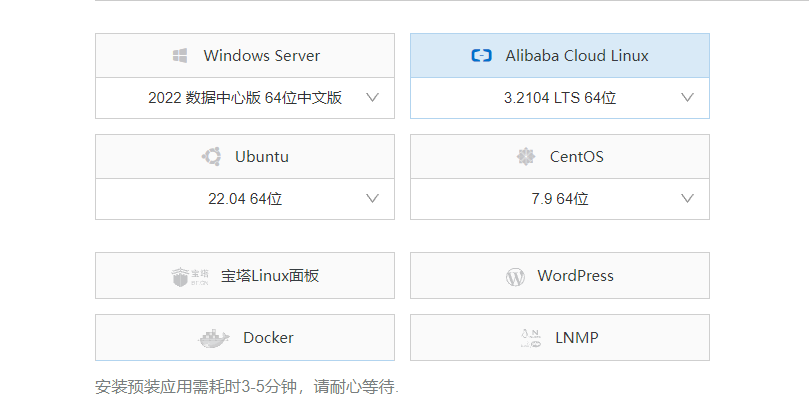Expand the CentOS 7.9 version chevron
Viewport: 809px width, 414px height.
[687, 199]
